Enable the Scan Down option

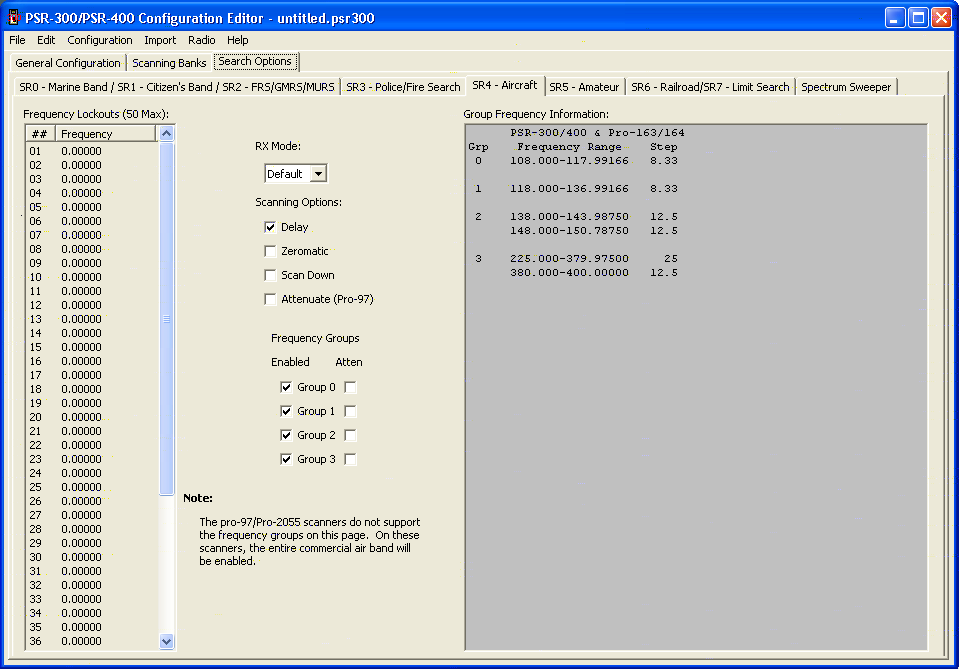tap(270, 275)
